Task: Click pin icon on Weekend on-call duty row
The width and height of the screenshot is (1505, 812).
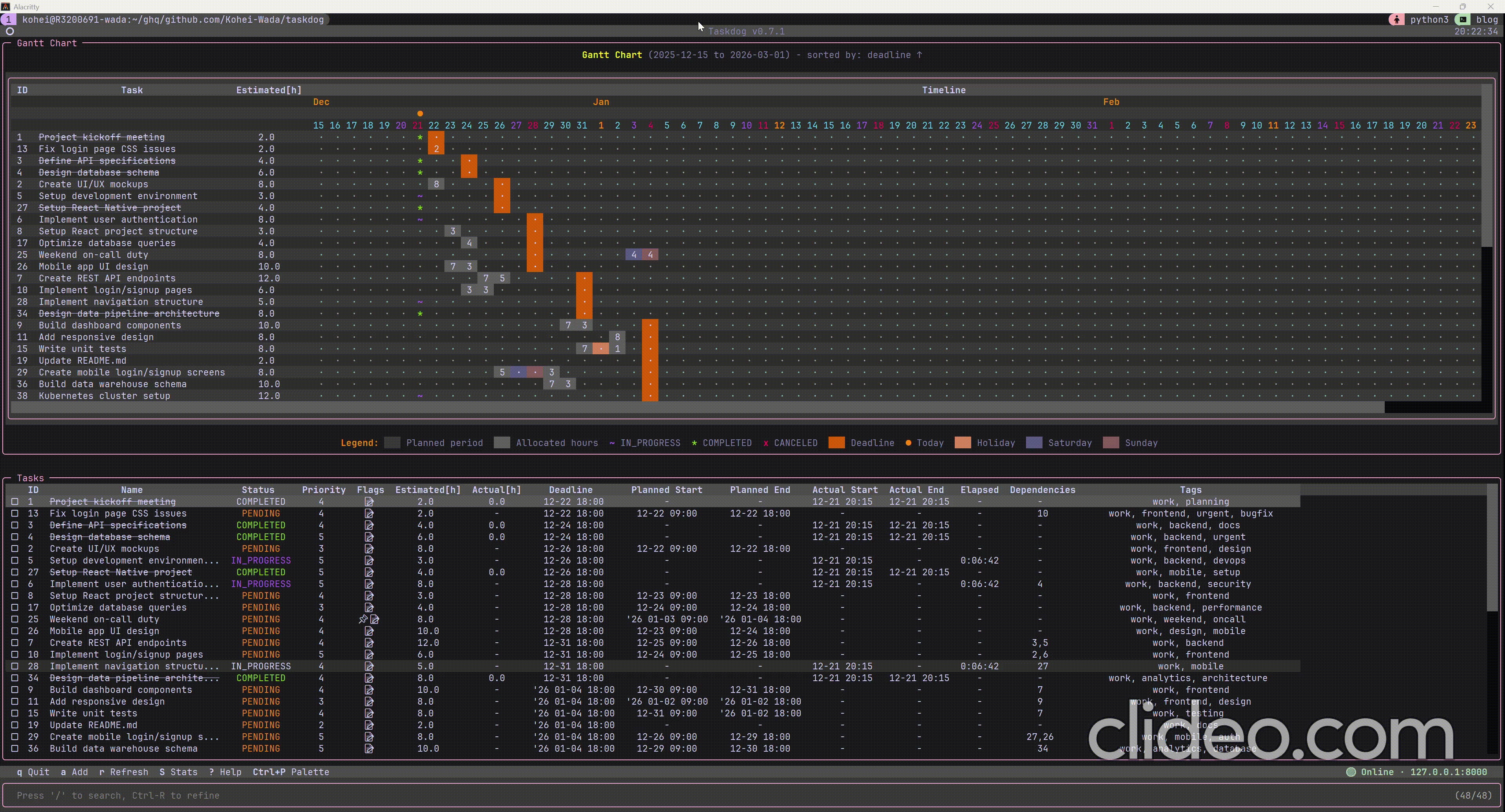Action: pos(363,619)
